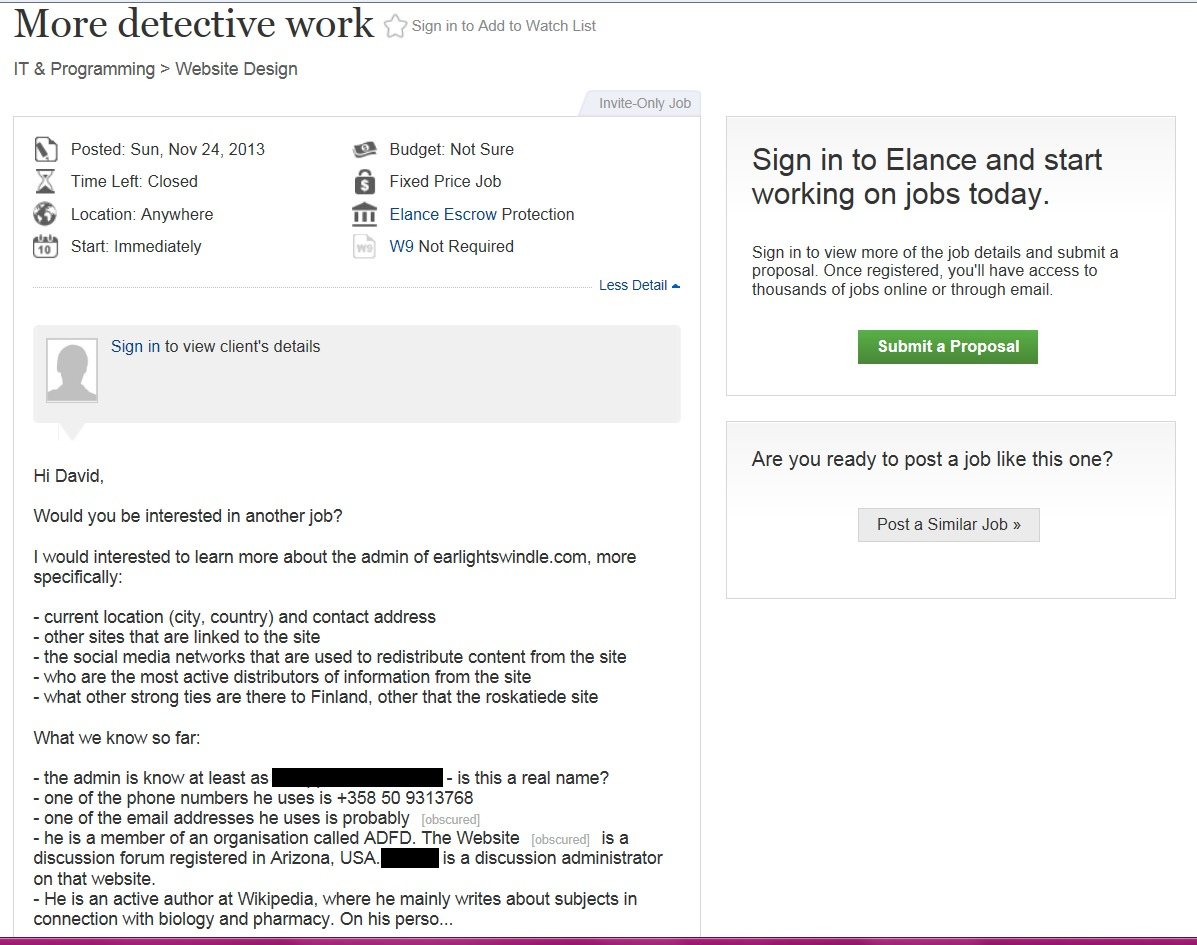The height and width of the screenshot is (945, 1197).
Task: Open the W9 link
Action: tap(401, 246)
